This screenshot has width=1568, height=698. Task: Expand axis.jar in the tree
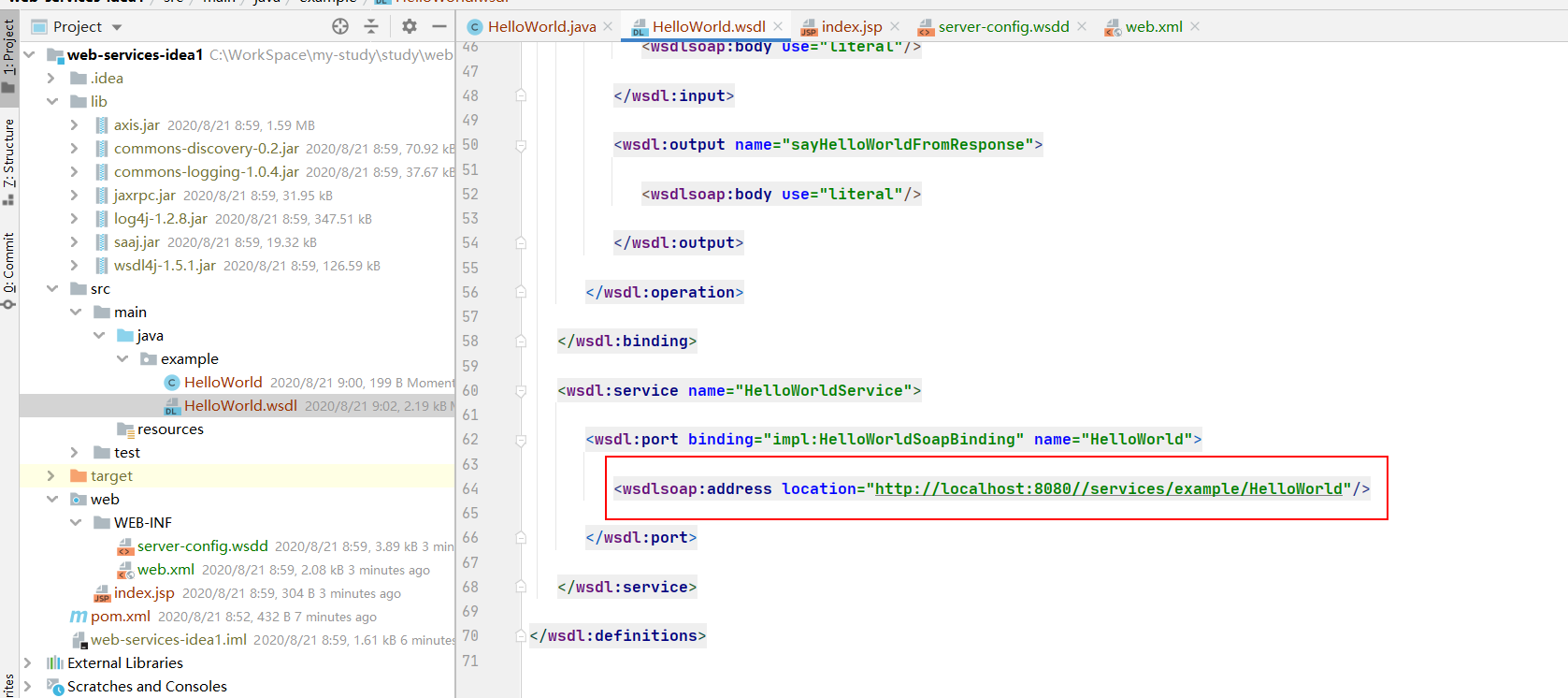pos(74,124)
